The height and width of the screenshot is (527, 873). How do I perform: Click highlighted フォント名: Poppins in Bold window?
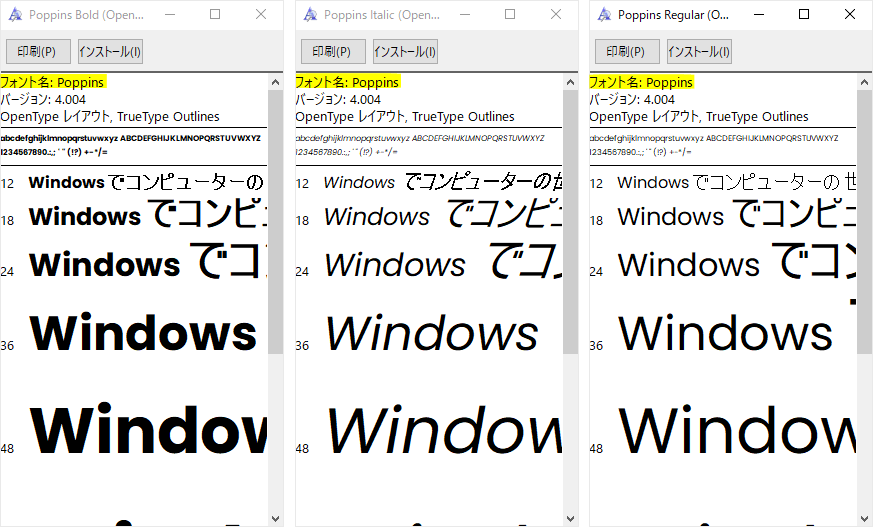(53, 82)
